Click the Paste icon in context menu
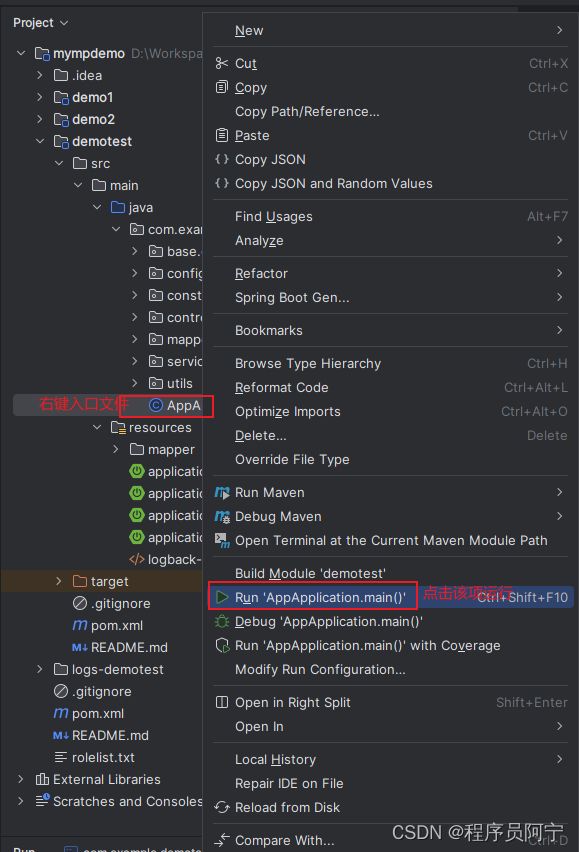579x852 pixels. click(x=222, y=135)
